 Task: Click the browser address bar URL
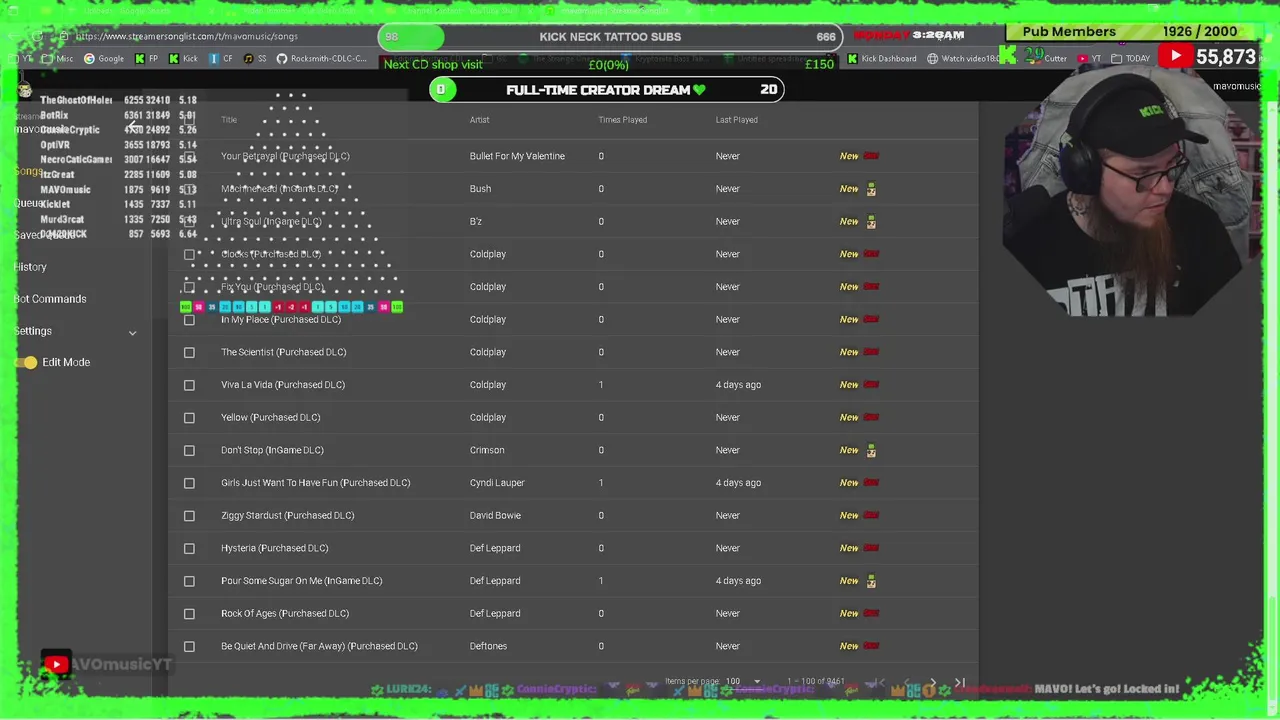(186, 36)
